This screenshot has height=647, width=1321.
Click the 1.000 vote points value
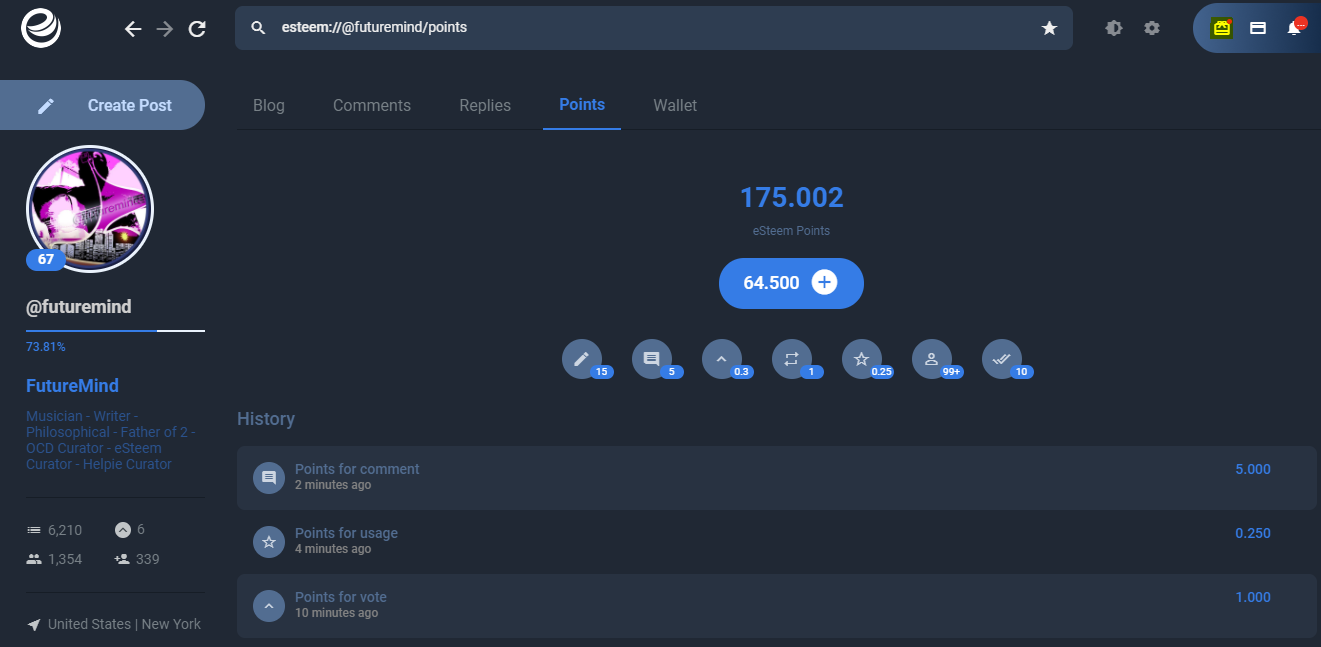tap(1253, 597)
